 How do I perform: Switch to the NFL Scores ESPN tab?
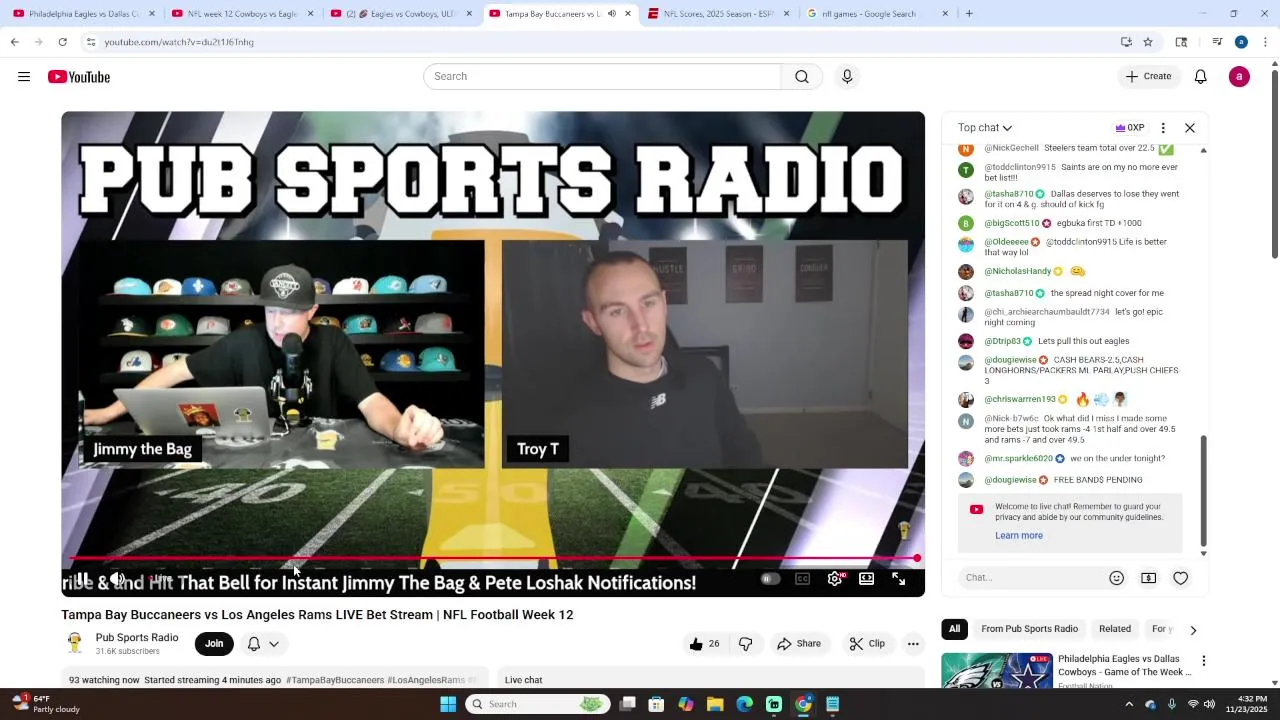(x=716, y=14)
